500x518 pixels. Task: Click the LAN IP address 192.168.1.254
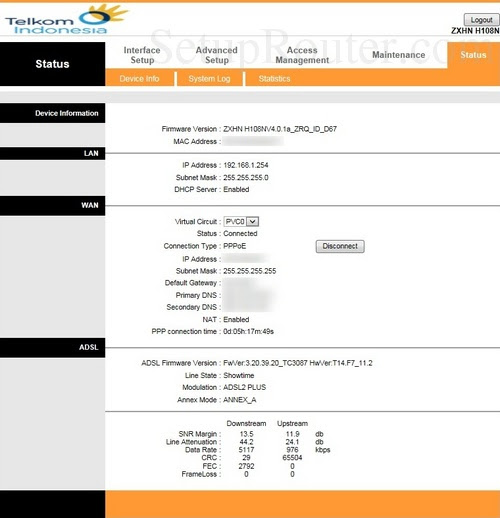click(246, 165)
